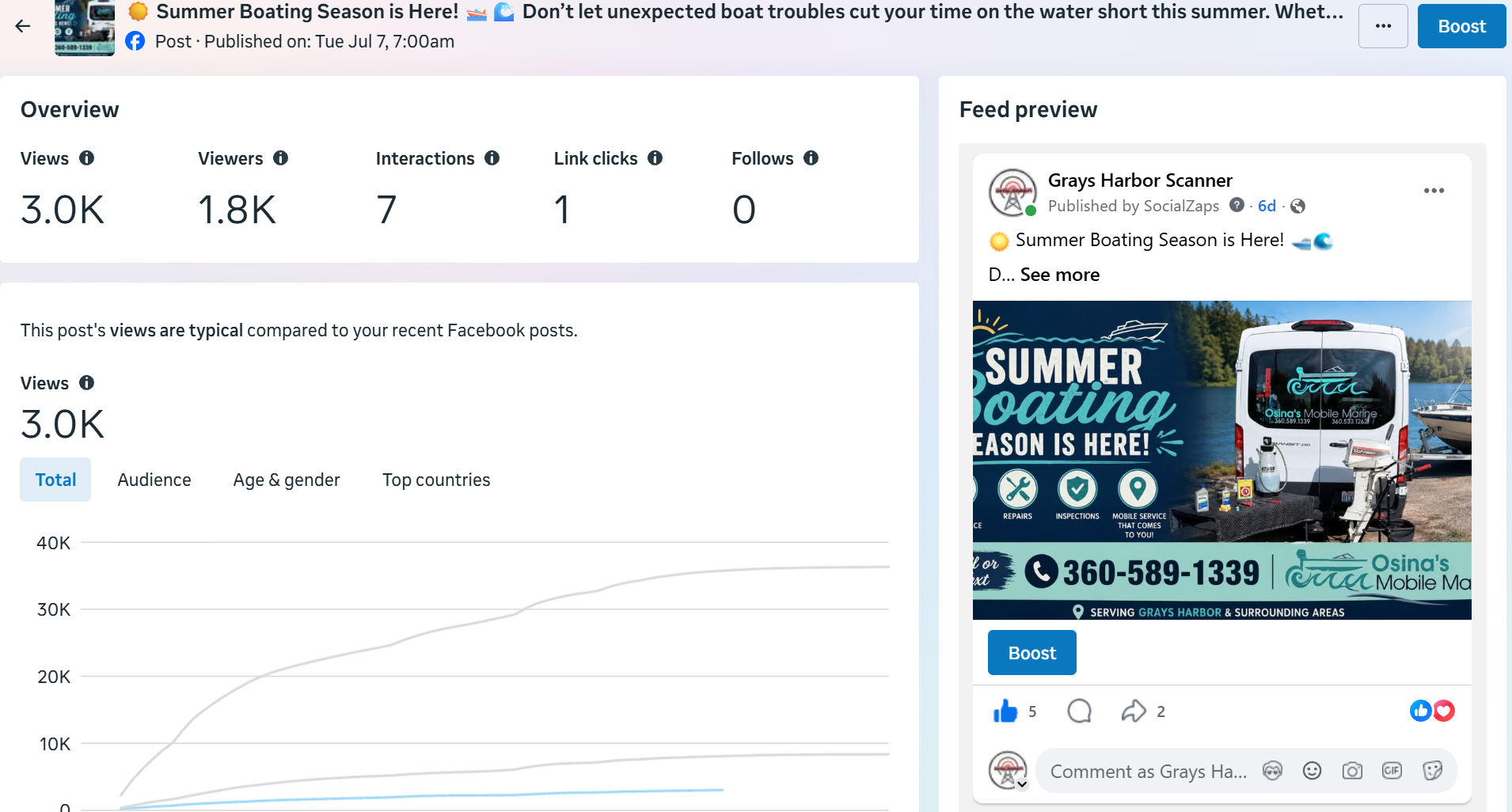Select the Total tab
The width and height of the screenshot is (1512, 812).
pyautogui.click(x=55, y=480)
